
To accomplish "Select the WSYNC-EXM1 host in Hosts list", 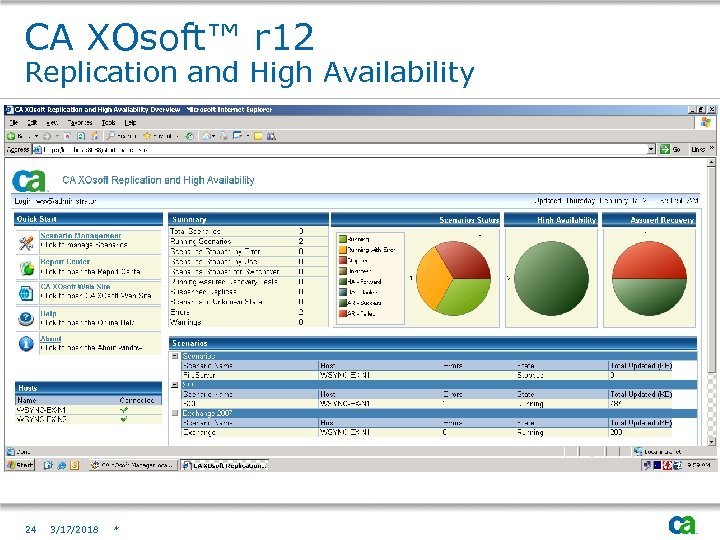I will (x=89, y=410).
